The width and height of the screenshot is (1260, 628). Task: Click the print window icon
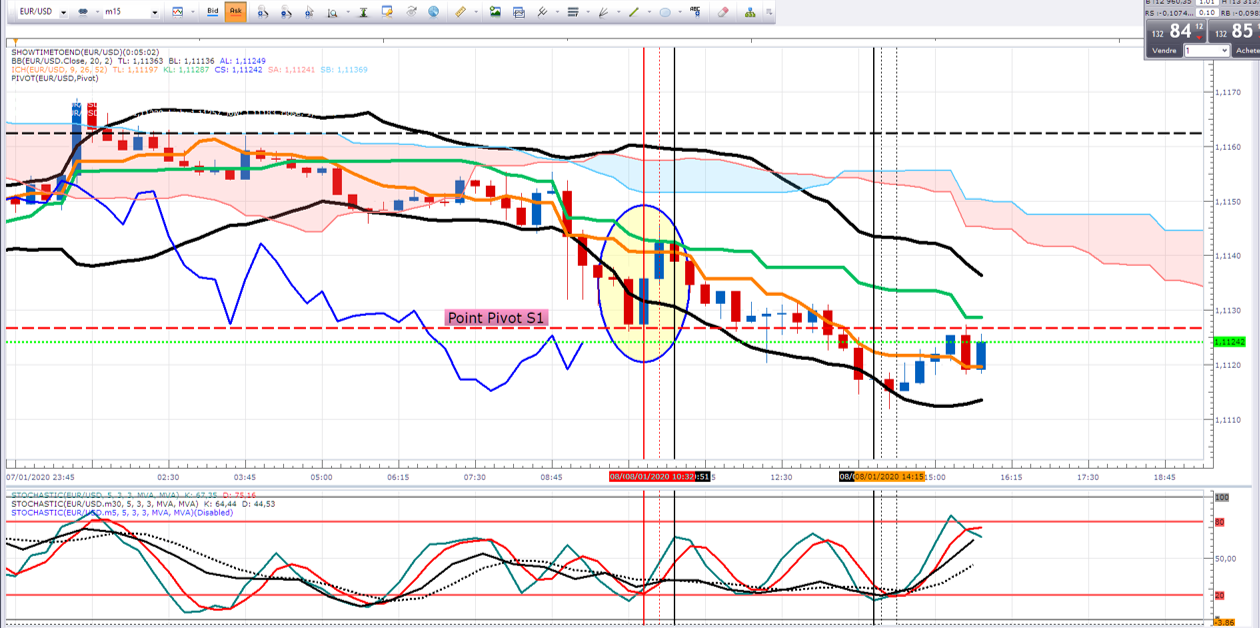(519, 12)
